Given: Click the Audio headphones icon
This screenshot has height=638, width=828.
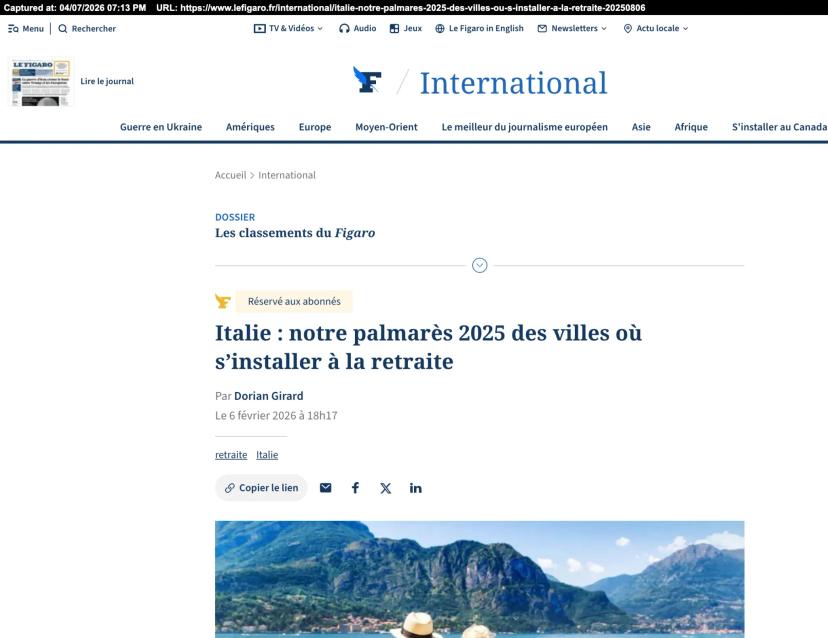Looking at the screenshot, I should click(x=344, y=29).
